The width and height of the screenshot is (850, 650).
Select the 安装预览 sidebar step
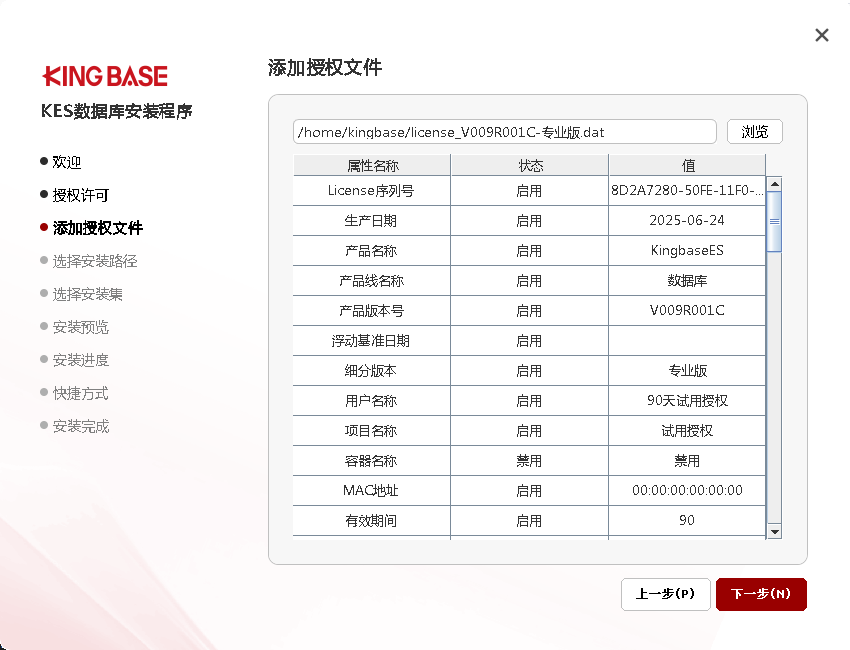(x=81, y=327)
